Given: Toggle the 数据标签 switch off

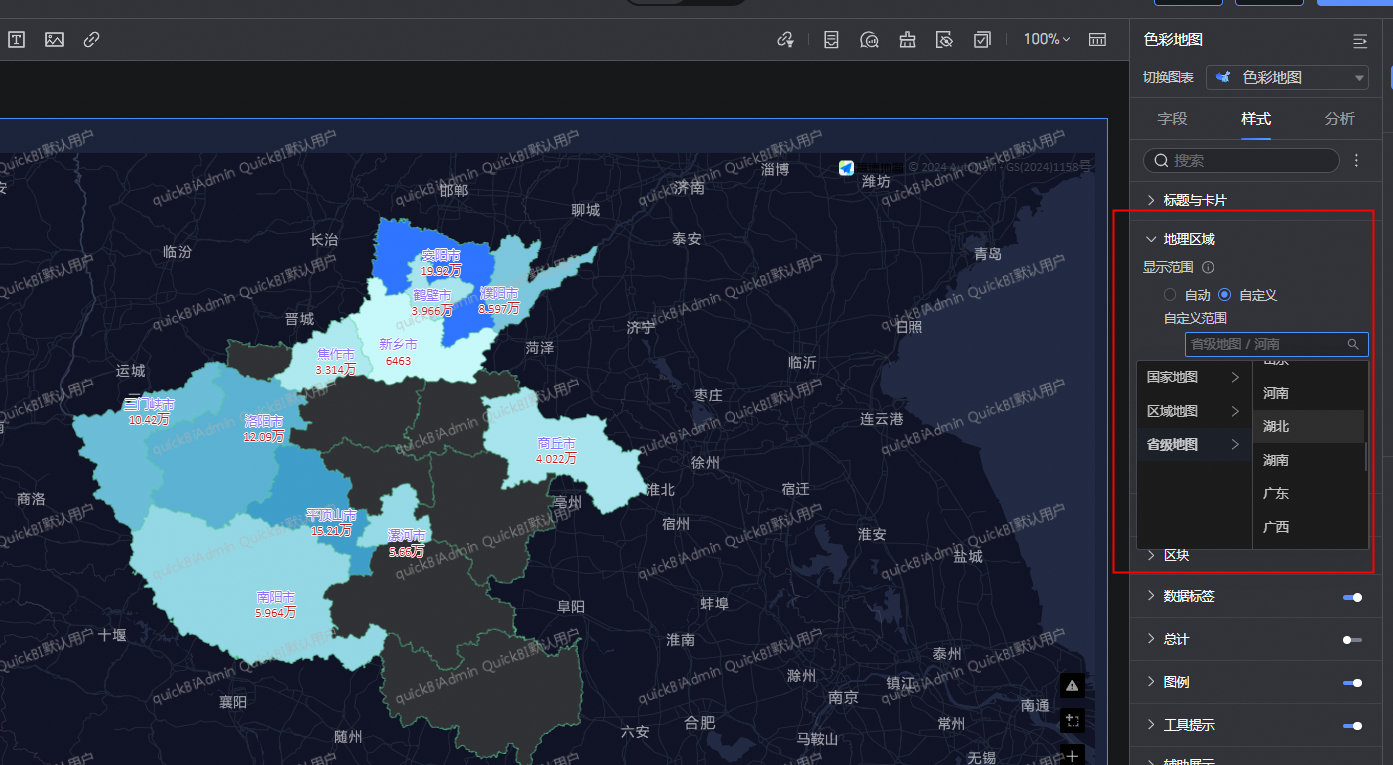Looking at the screenshot, I should click(1352, 597).
